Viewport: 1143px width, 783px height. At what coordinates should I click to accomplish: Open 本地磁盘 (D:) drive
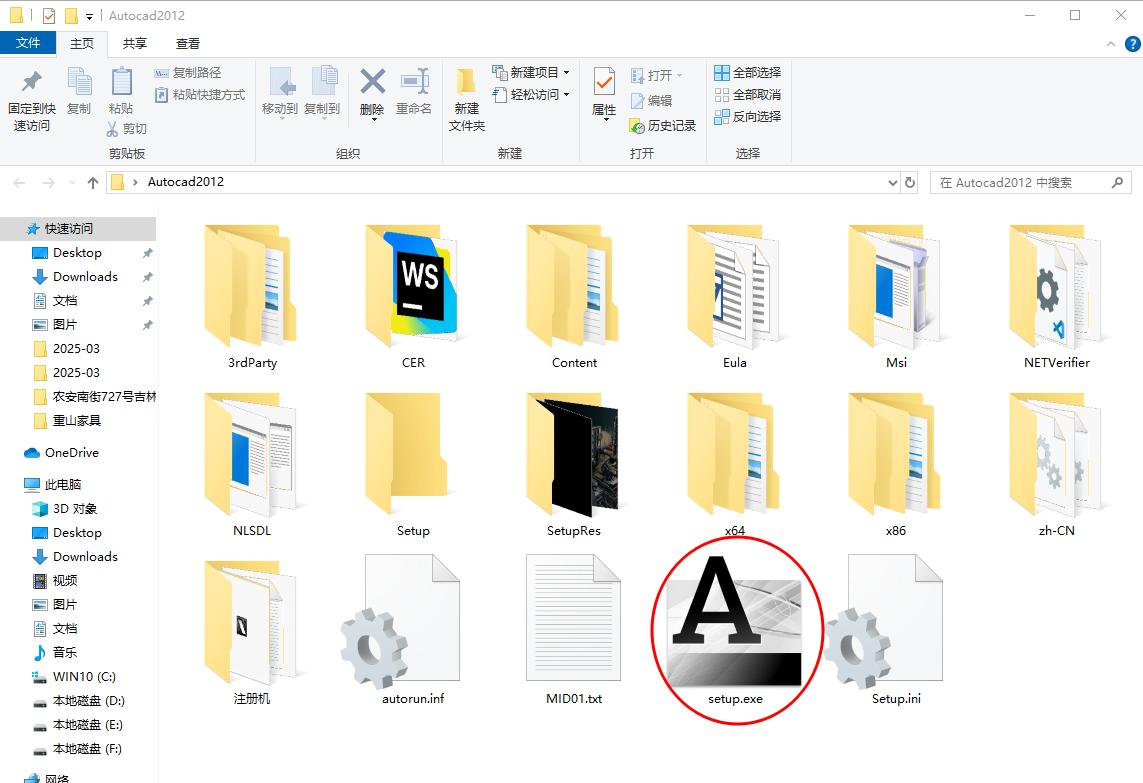(78, 701)
